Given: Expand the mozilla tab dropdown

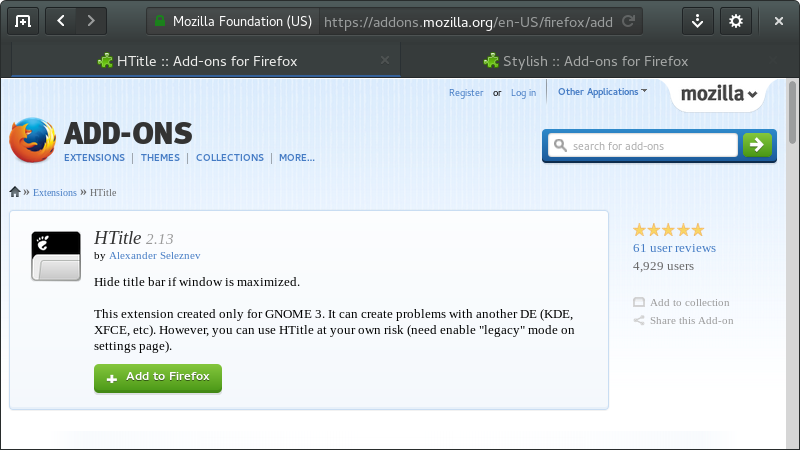Looking at the screenshot, I should 719,94.
